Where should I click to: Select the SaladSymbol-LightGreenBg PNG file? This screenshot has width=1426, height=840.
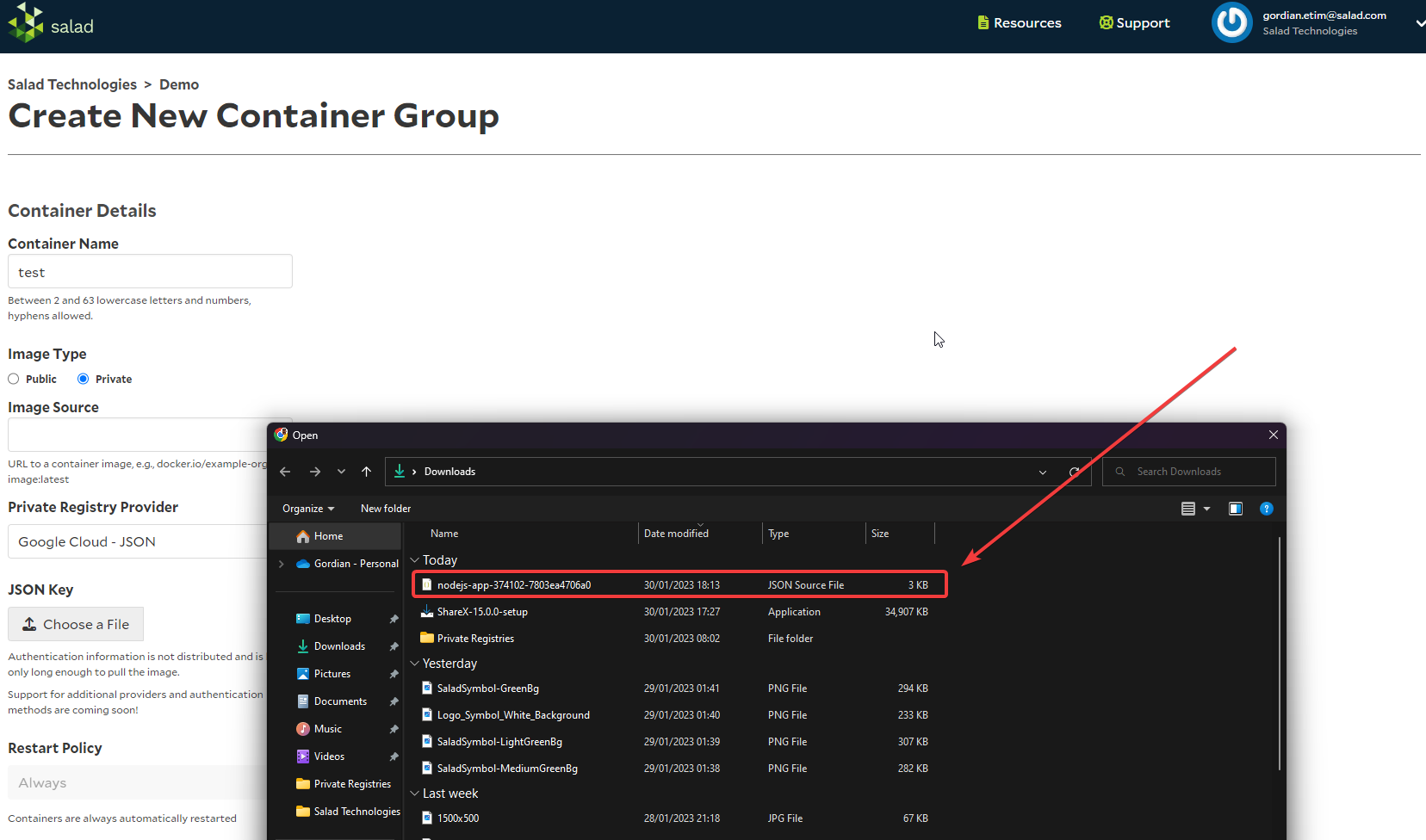tap(674, 742)
